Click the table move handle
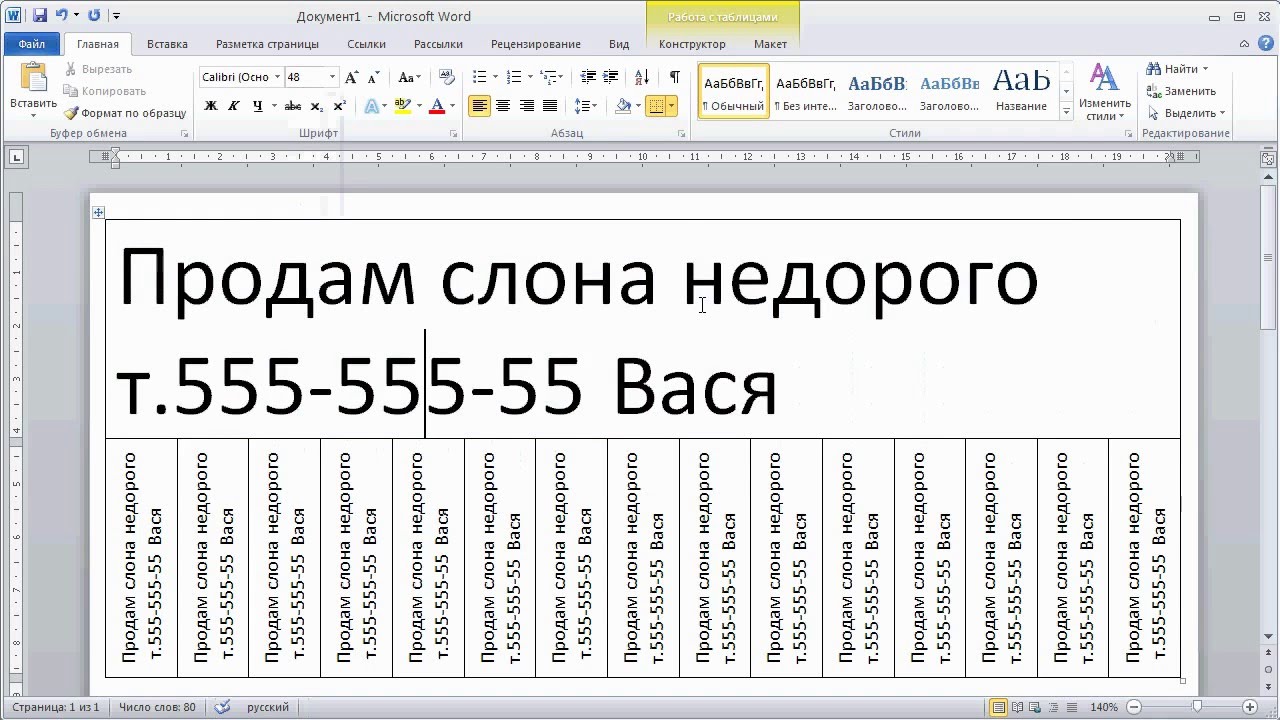This screenshot has height=720, width=1280. point(98,212)
